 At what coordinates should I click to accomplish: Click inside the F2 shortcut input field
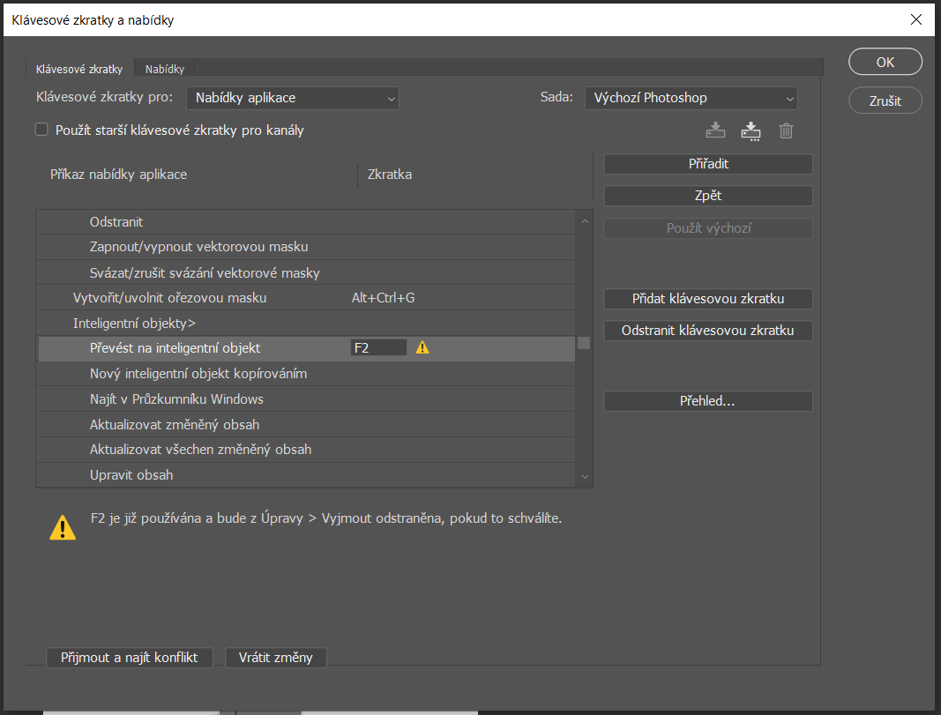[x=378, y=346]
